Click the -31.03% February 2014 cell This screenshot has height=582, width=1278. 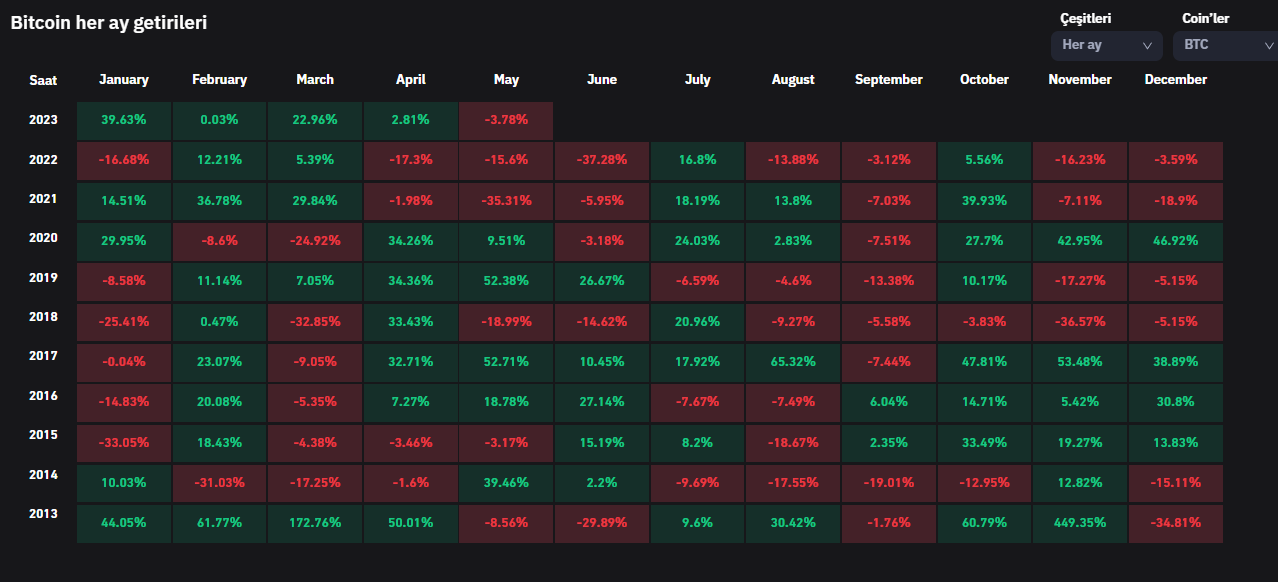(x=219, y=483)
